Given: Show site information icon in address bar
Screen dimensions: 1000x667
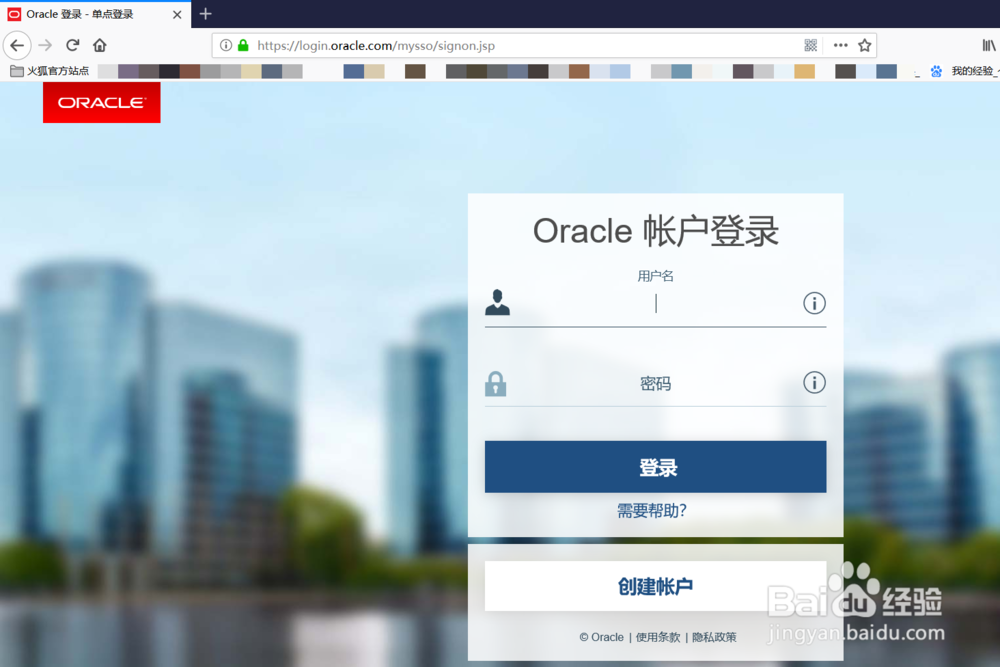Looking at the screenshot, I should pyautogui.click(x=226, y=45).
